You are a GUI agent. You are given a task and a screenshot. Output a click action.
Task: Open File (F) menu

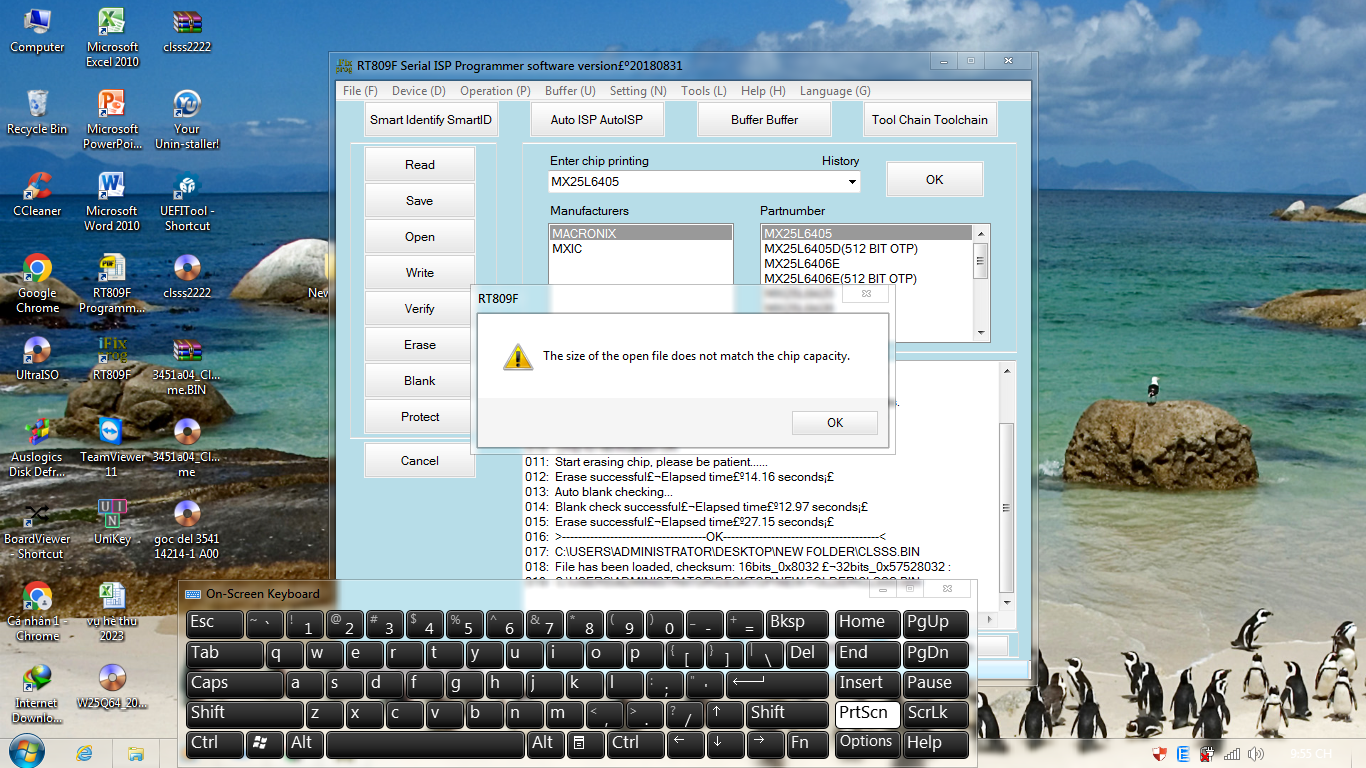click(x=360, y=91)
